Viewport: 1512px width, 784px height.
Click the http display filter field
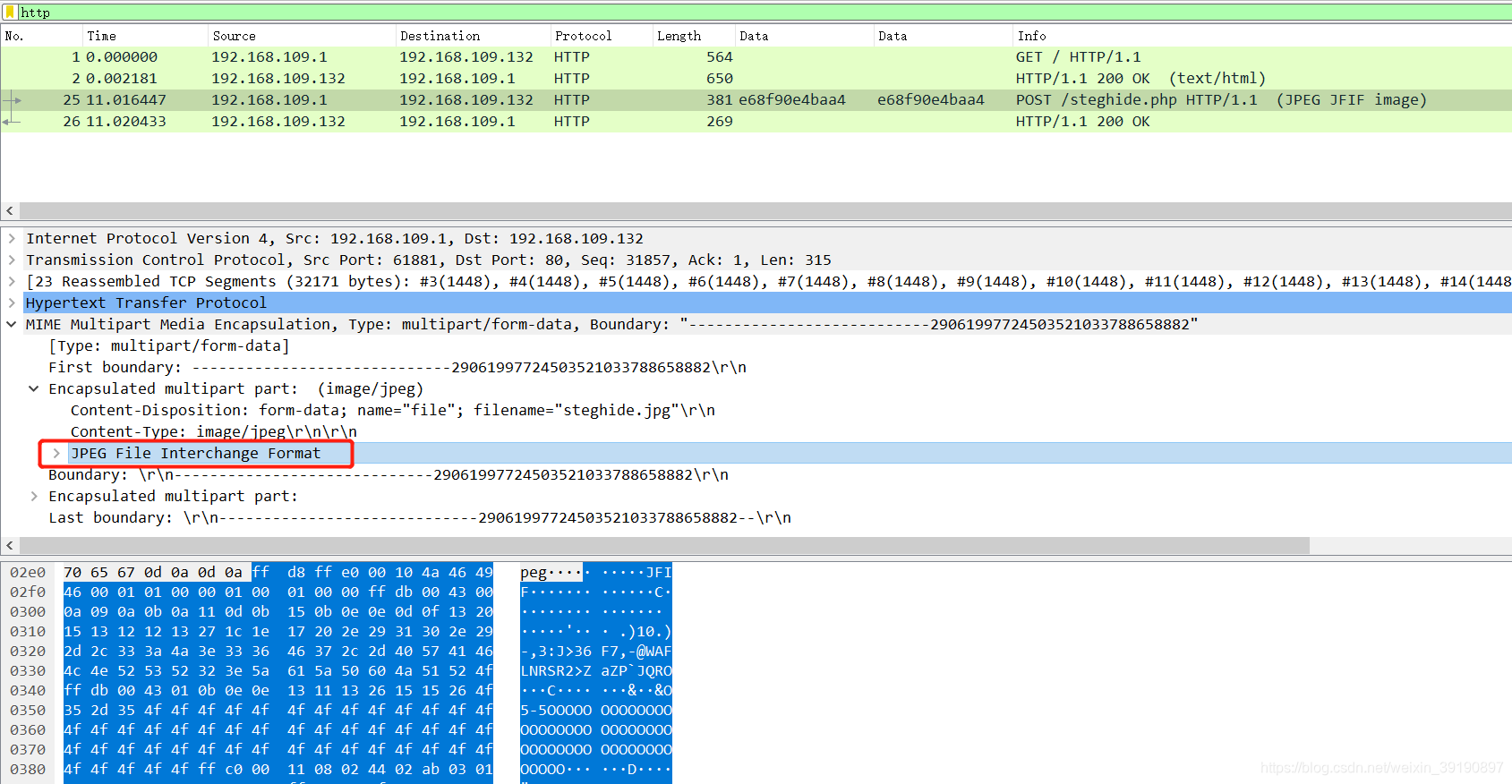[x=765, y=12]
